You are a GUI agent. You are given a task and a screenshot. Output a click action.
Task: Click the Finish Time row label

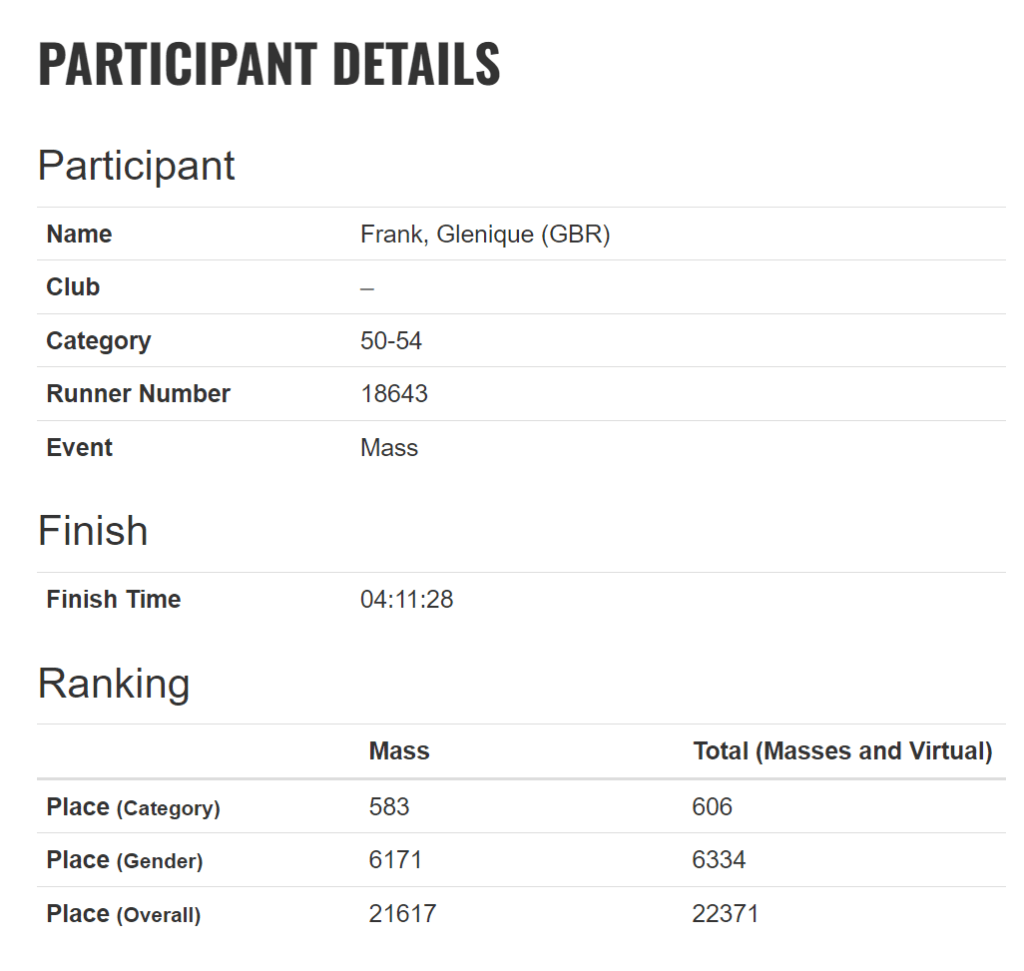coord(113,600)
